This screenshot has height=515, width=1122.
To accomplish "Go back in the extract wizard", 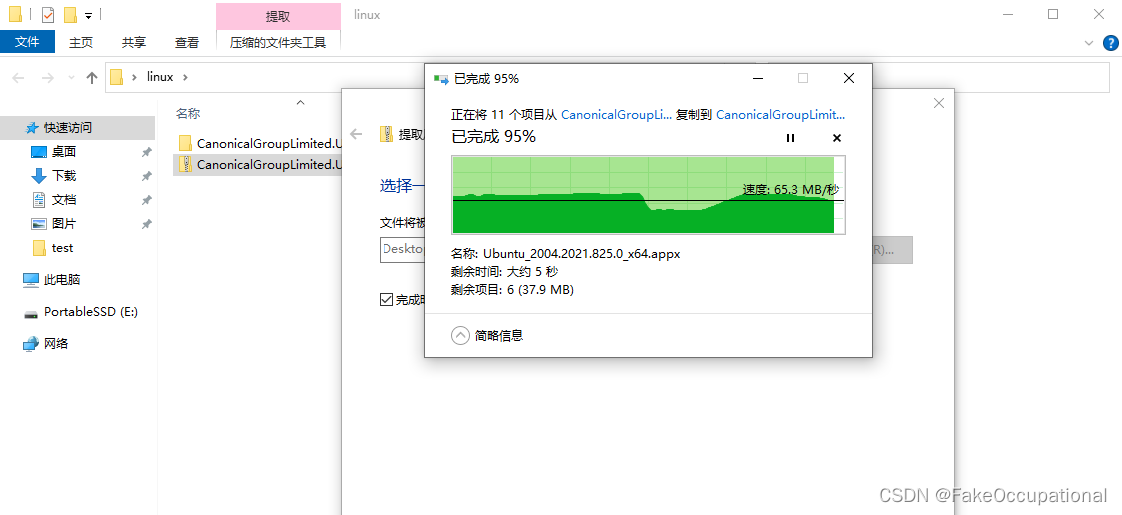I will point(356,134).
